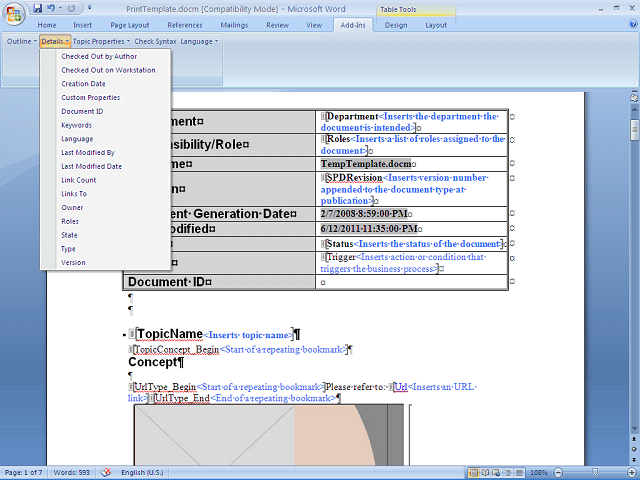
Task: Click English (U.S.) language indicator
Action: [142, 473]
